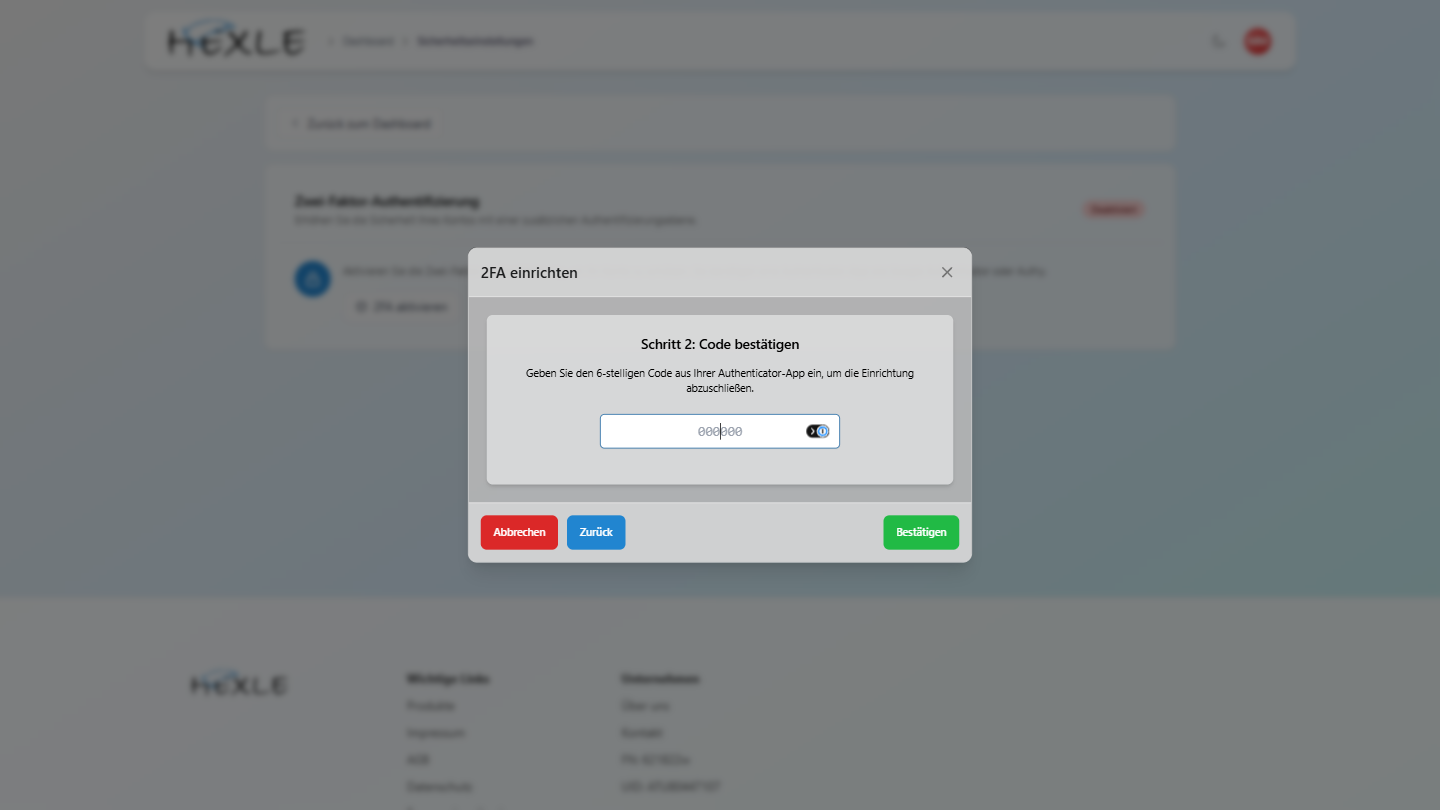Toggle the dark mode icon beside avatar

[x=1218, y=41]
